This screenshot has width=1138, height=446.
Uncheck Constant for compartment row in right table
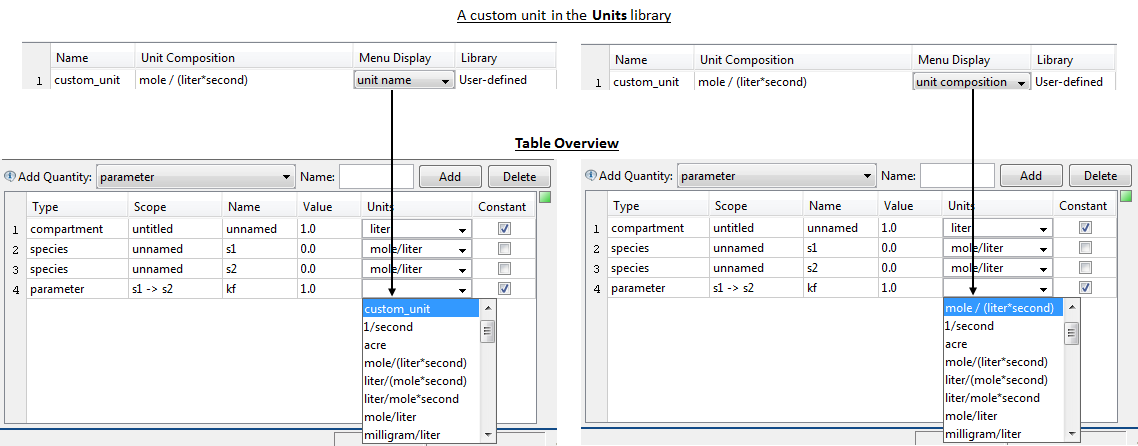(x=1085, y=227)
